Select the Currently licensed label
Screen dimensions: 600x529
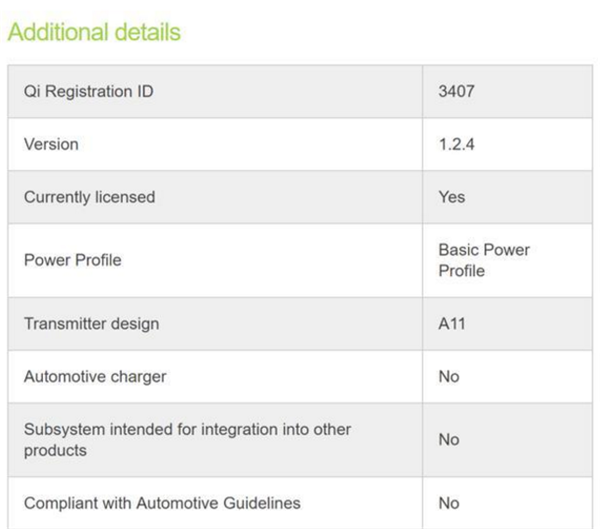(x=89, y=197)
